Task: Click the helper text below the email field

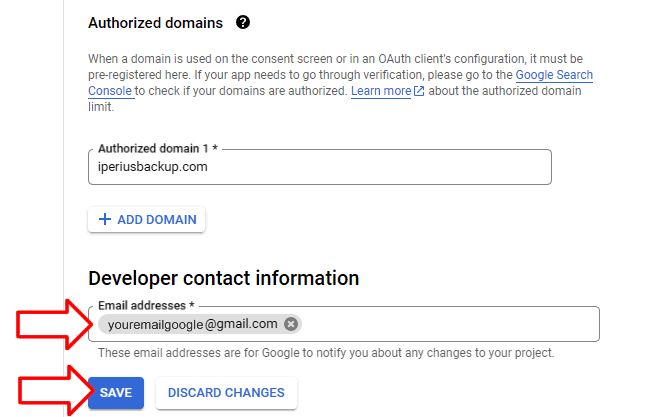Action: tap(326, 353)
